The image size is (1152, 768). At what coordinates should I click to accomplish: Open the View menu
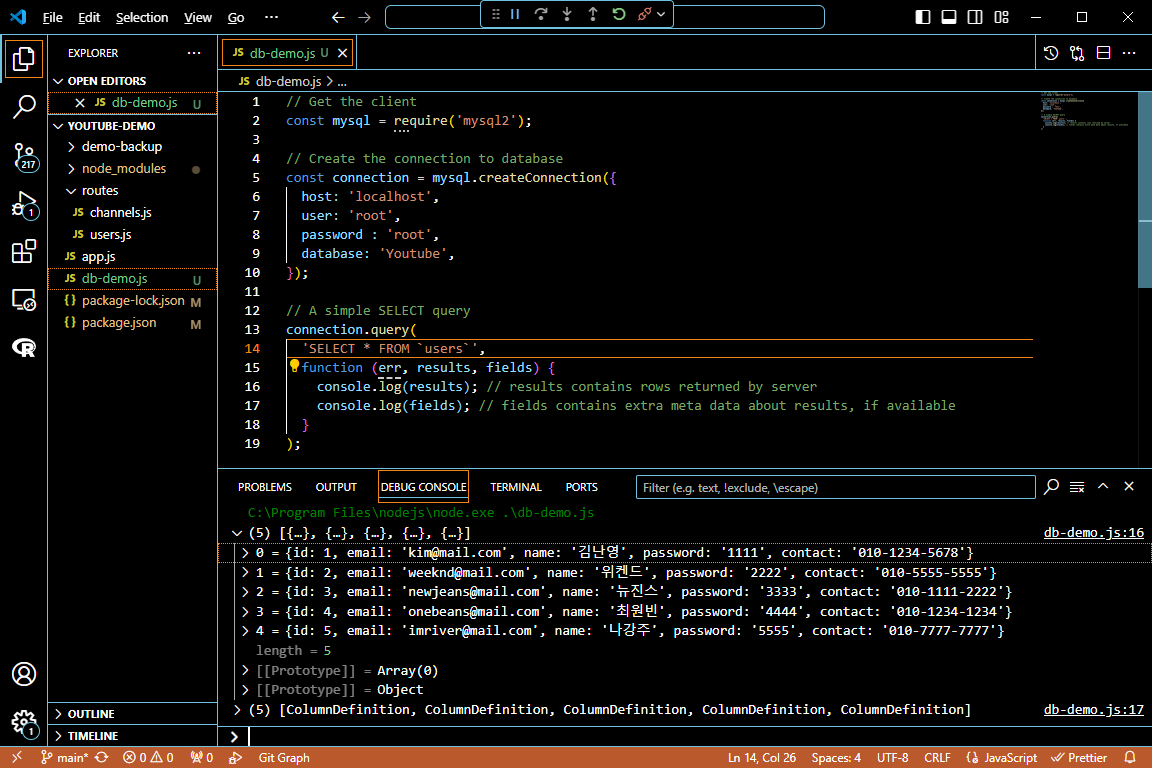point(198,17)
